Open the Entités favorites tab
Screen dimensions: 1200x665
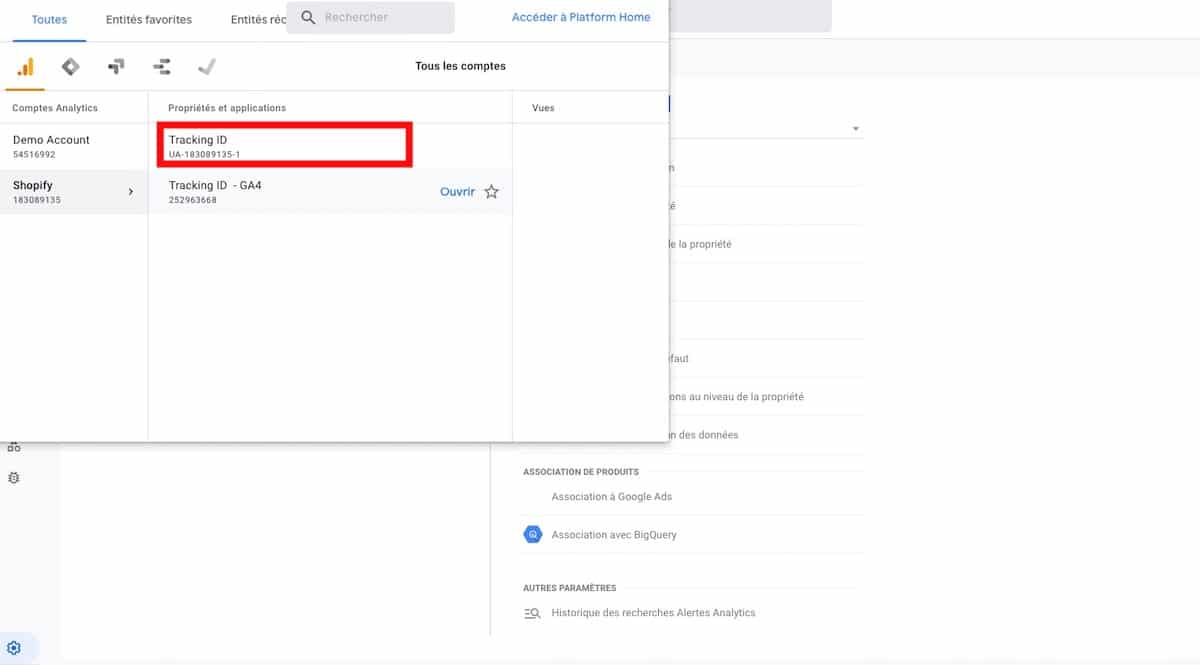tap(149, 19)
